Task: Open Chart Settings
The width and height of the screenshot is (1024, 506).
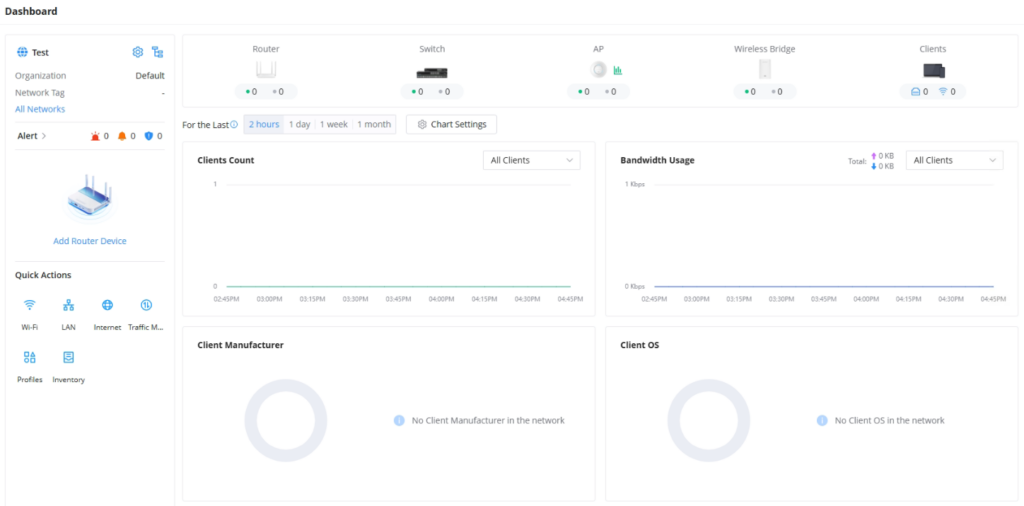Action: (x=451, y=124)
